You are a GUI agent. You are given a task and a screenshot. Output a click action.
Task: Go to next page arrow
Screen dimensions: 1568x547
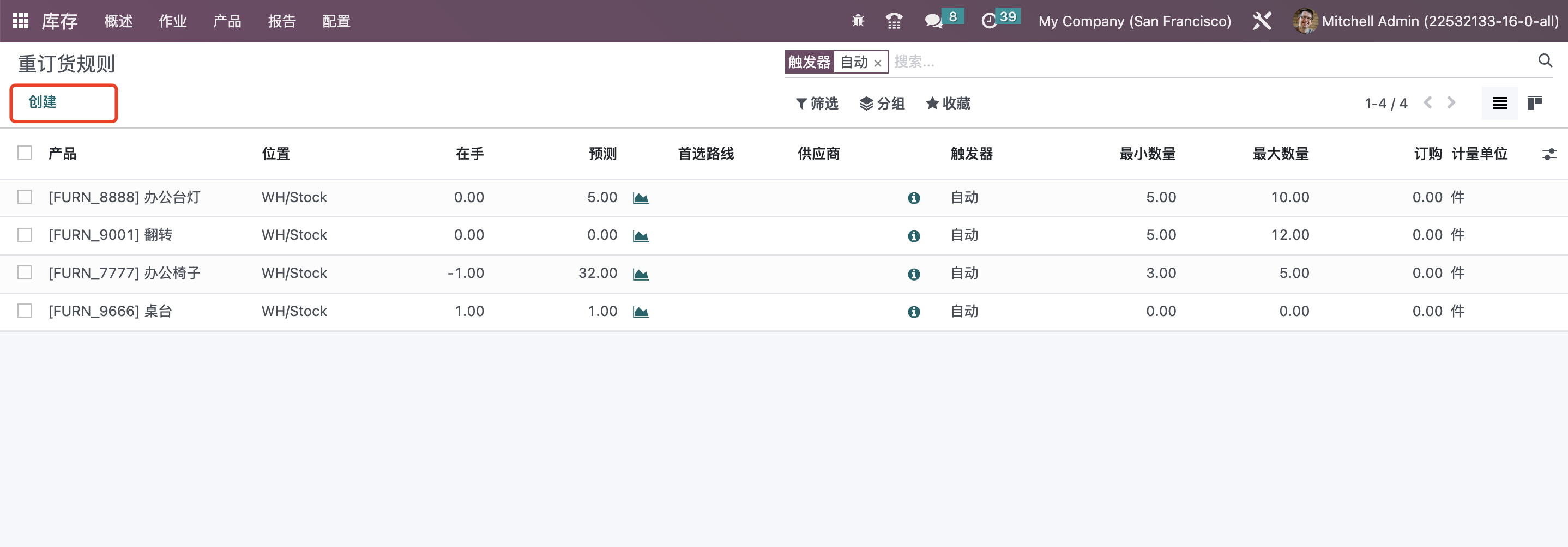[1451, 103]
